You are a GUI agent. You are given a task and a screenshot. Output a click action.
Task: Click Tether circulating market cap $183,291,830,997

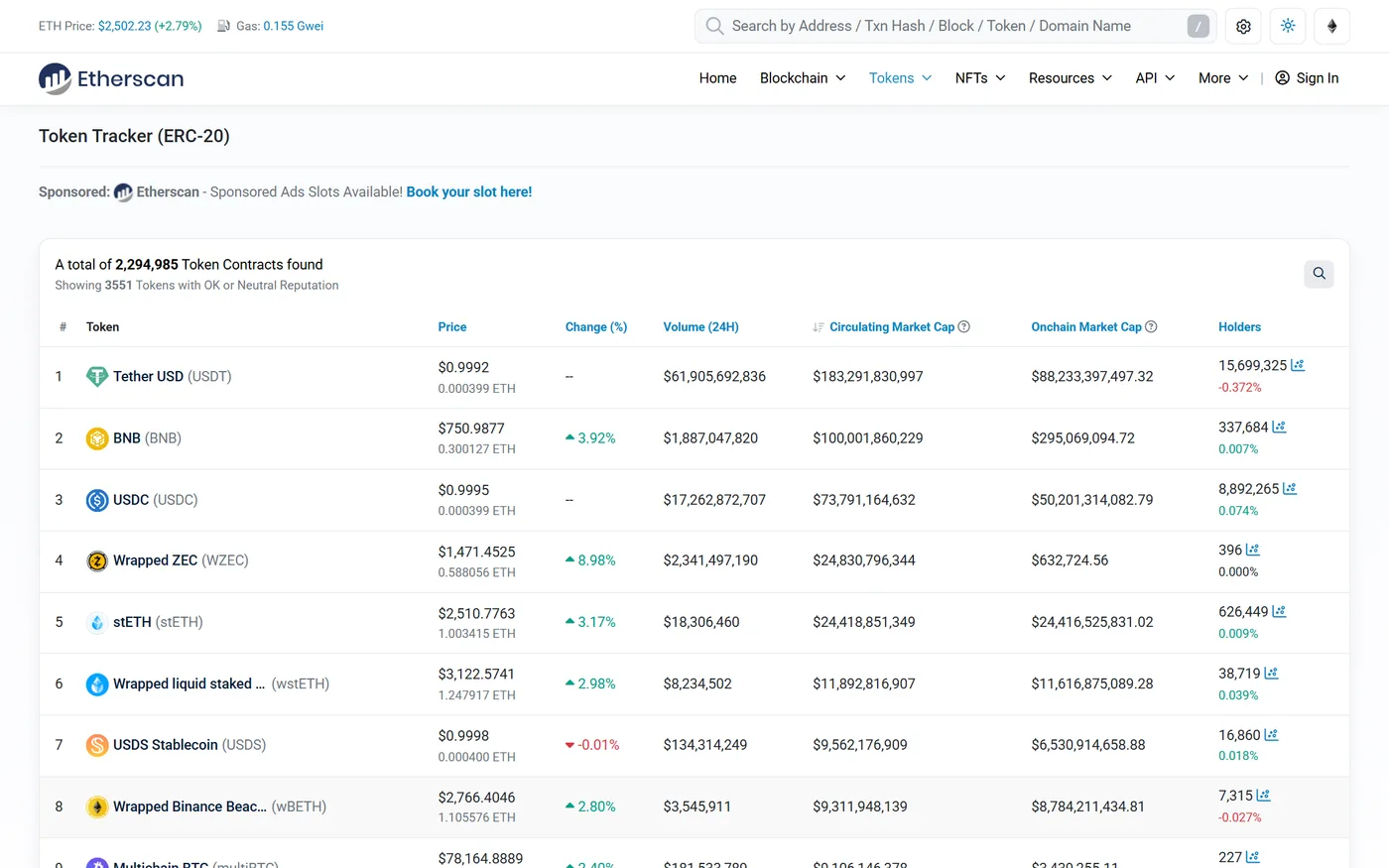coord(868,377)
